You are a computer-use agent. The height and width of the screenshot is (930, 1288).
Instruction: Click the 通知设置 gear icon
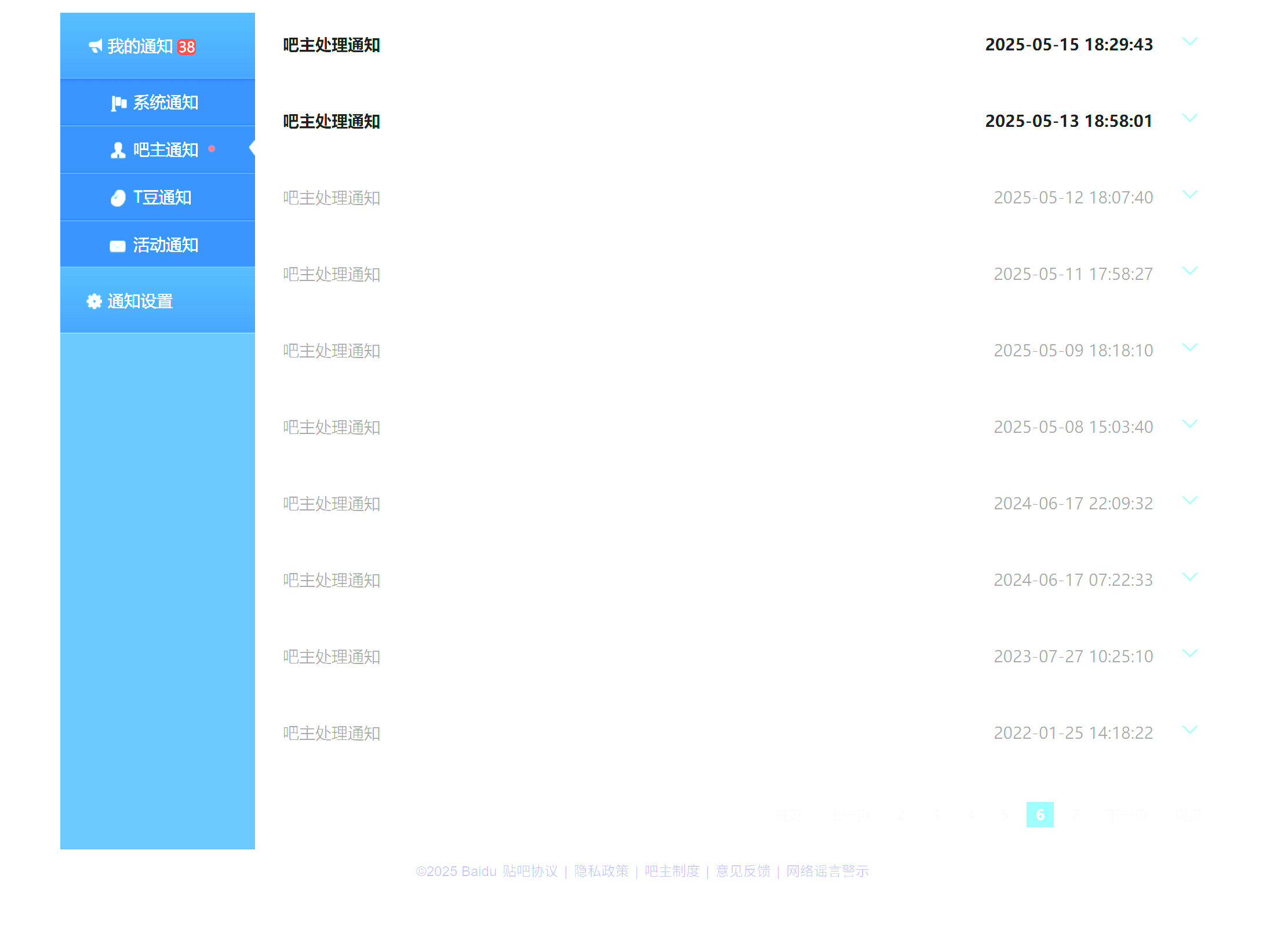94,301
